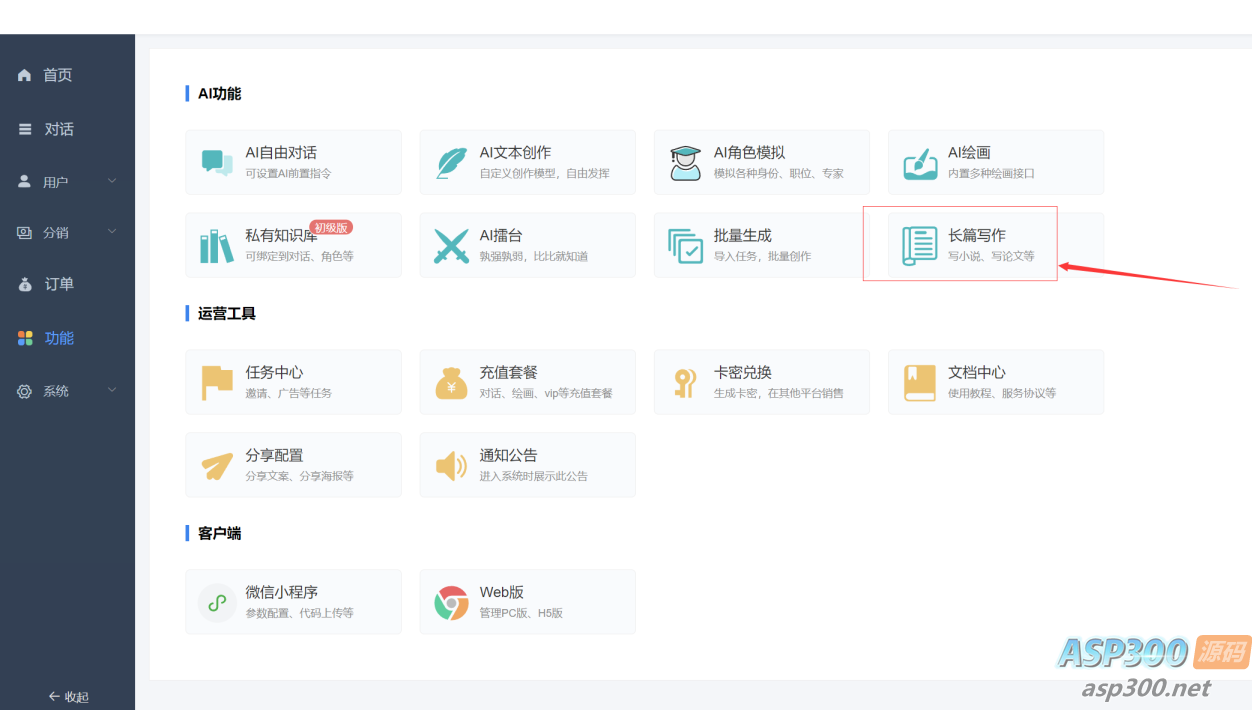Click the 卡密兑换 key icon

click(685, 382)
